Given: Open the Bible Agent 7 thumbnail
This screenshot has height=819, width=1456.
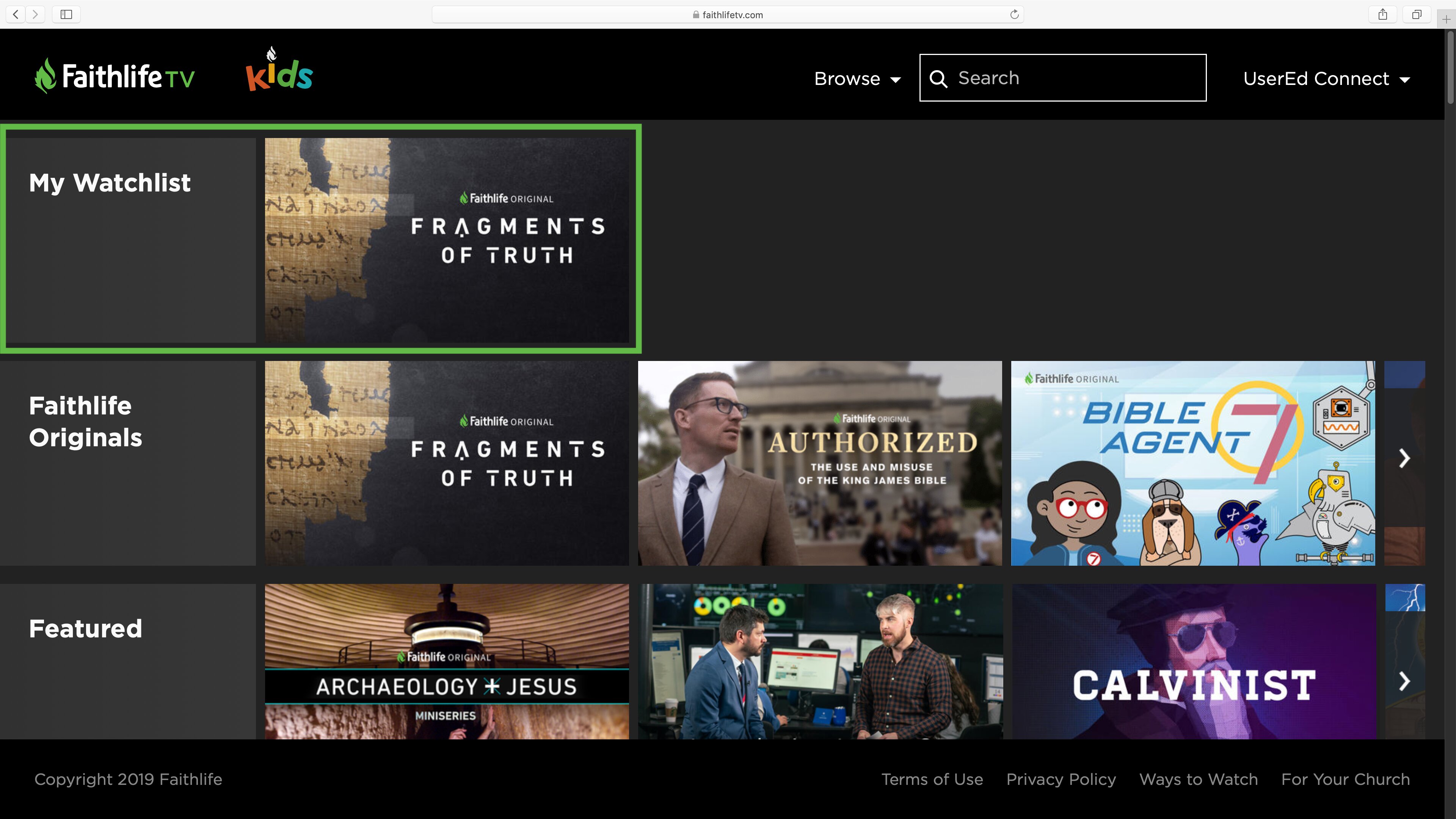Looking at the screenshot, I should tap(1192, 463).
